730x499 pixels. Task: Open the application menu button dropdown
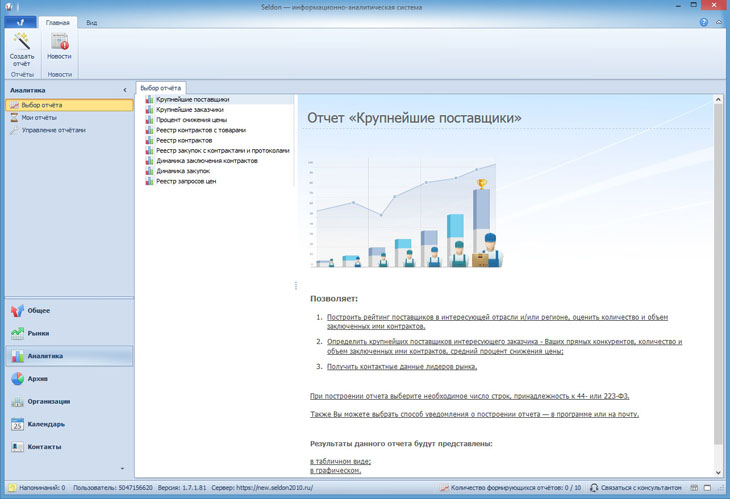point(19,21)
